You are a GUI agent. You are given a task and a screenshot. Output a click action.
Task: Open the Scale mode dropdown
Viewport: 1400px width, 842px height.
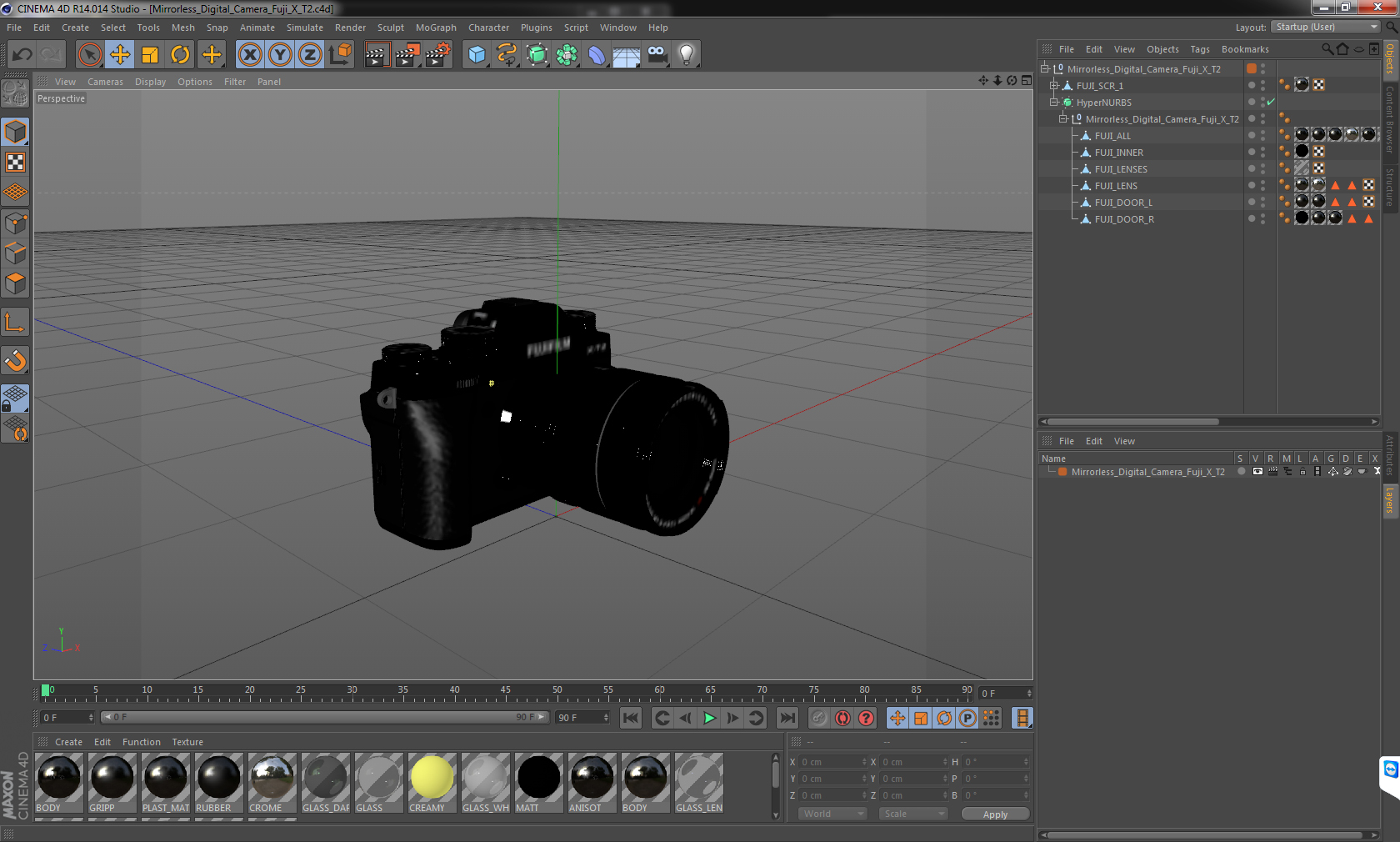[913, 814]
